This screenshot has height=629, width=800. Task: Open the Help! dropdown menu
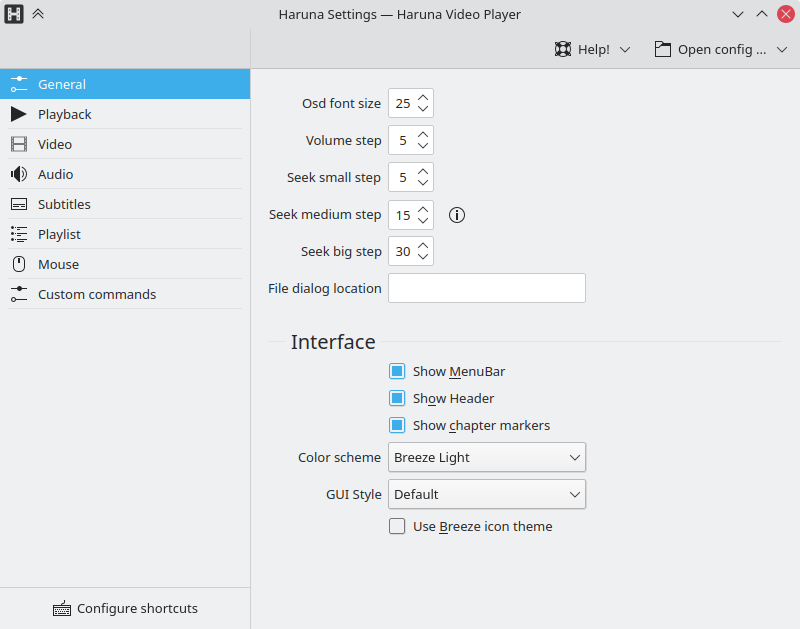pos(593,49)
